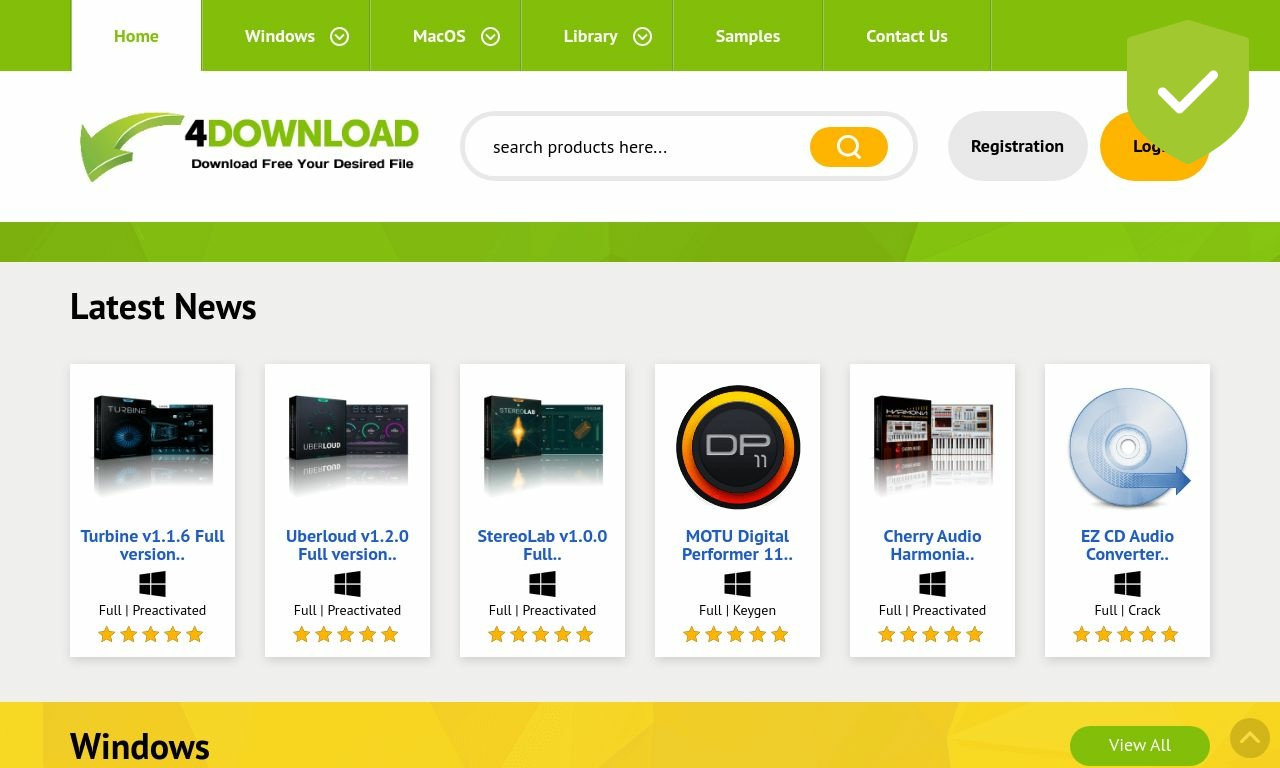Open the Harmonia keyboard product image

932,446
